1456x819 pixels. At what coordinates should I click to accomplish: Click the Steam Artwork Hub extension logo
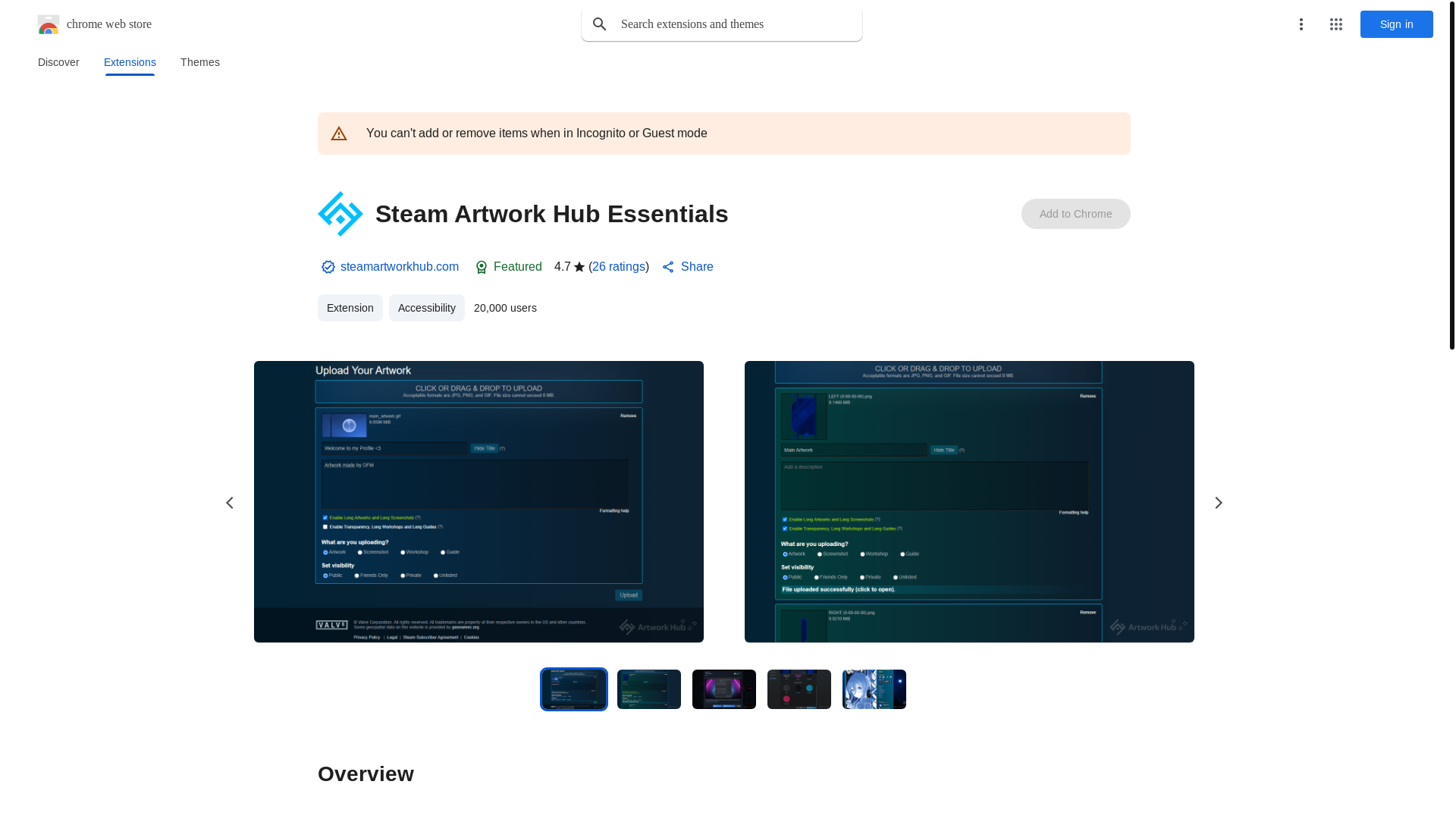[340, 214]
